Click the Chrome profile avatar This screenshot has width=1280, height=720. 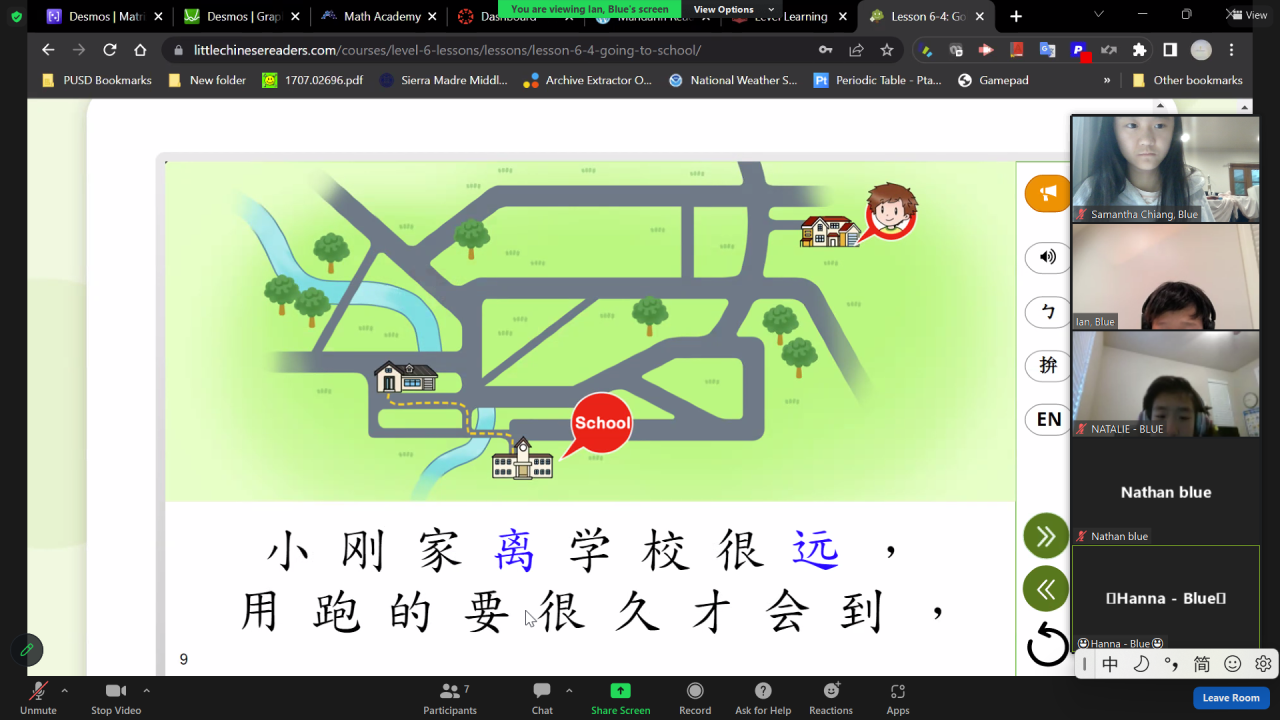tap(1201, 50)
